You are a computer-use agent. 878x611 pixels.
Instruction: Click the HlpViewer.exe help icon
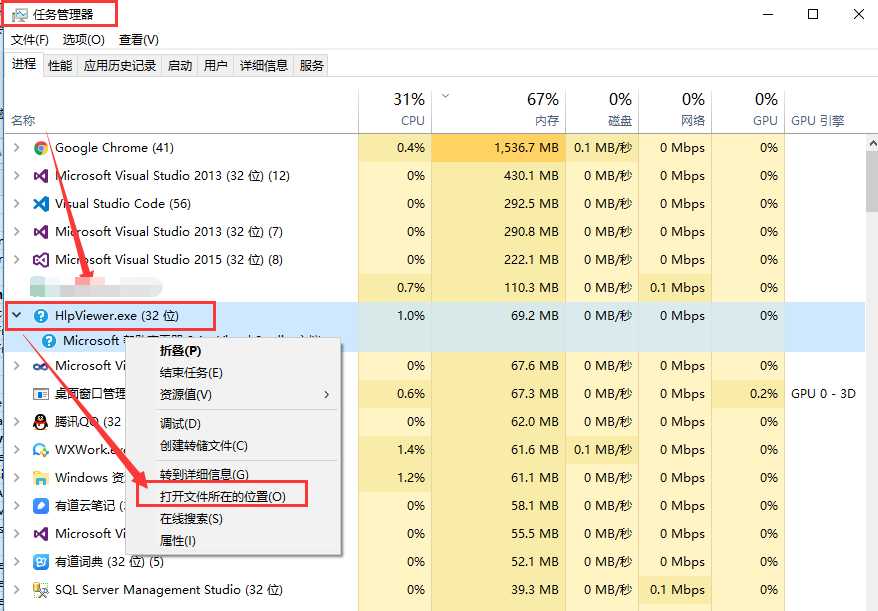pyautogui.click(x=40, y=316)
